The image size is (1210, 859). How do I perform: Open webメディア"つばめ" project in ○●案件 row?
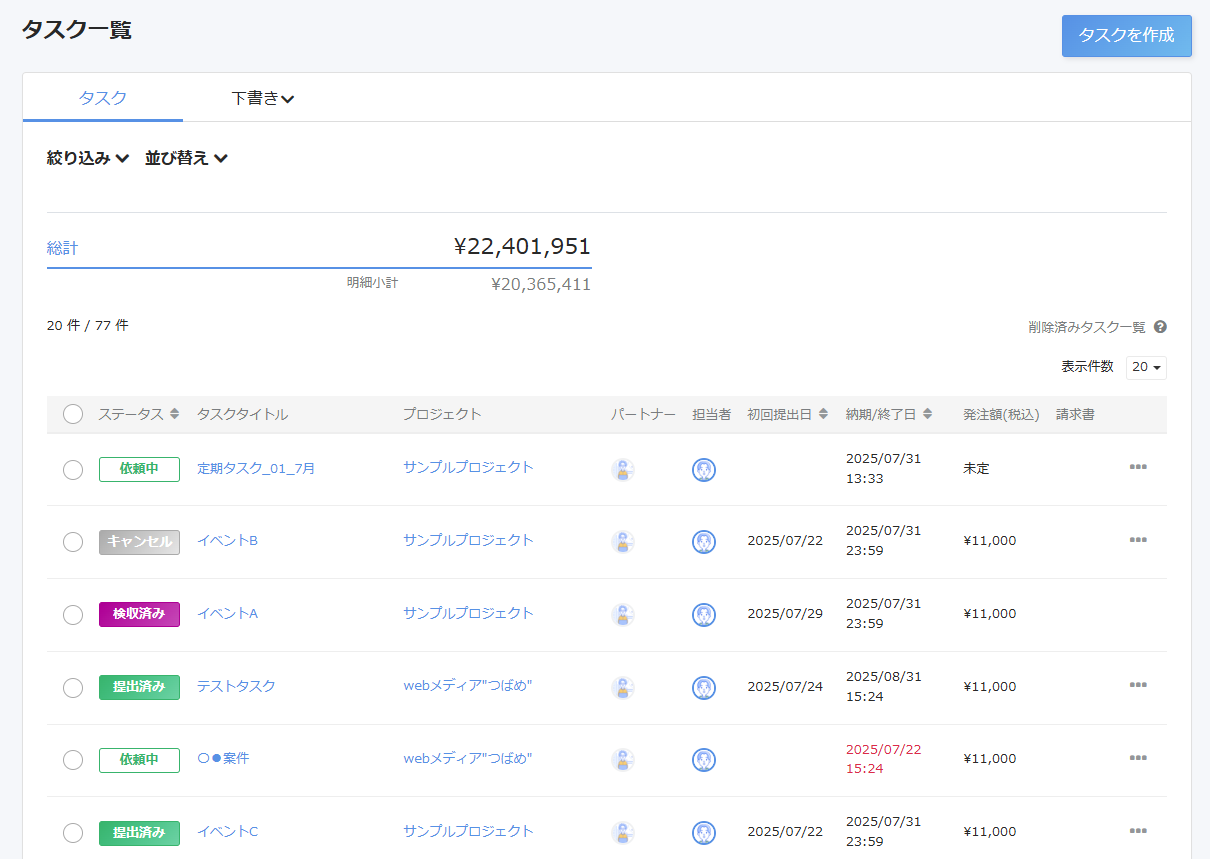coord(468,758)
